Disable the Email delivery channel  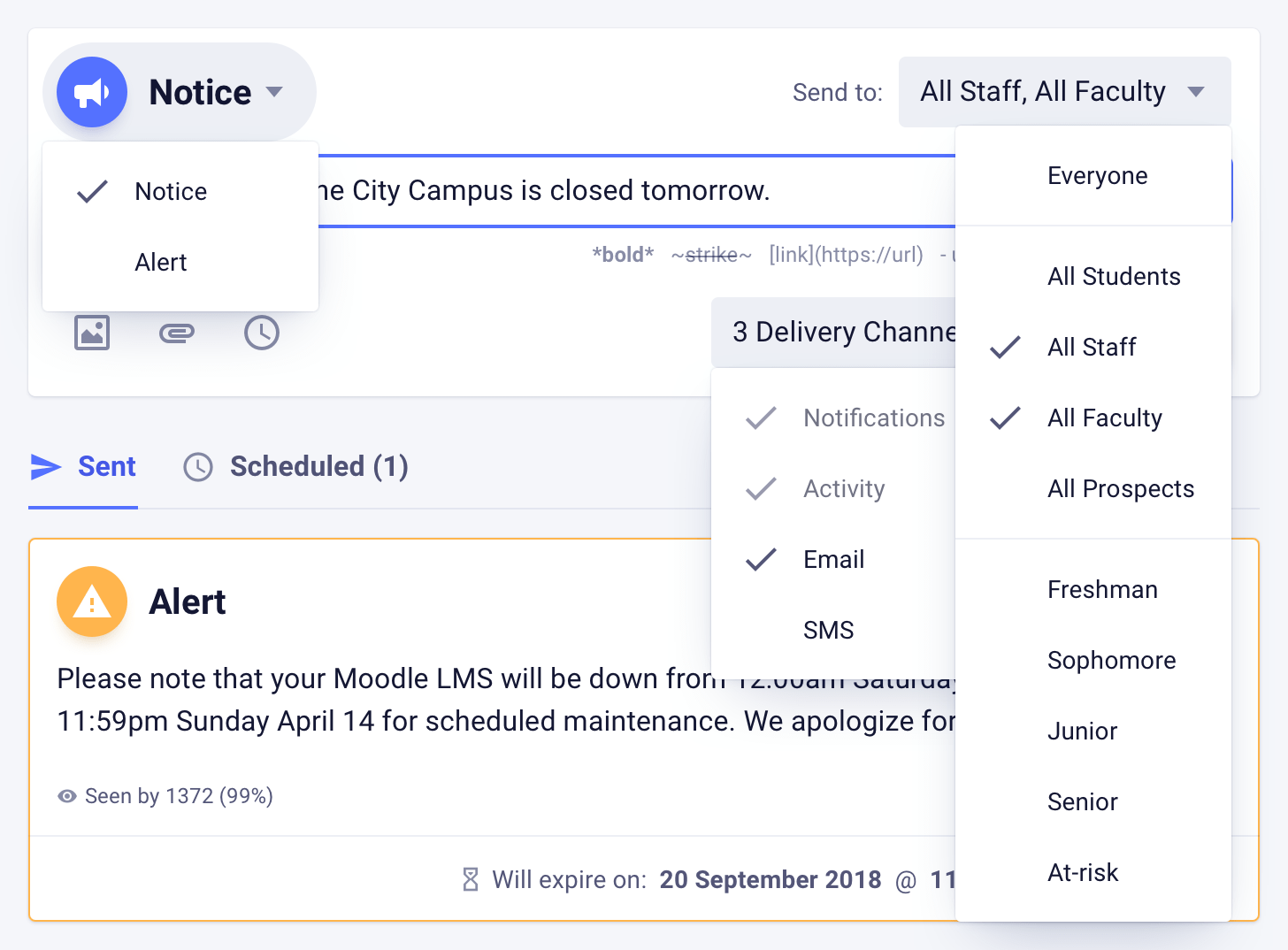pos(832,559)
